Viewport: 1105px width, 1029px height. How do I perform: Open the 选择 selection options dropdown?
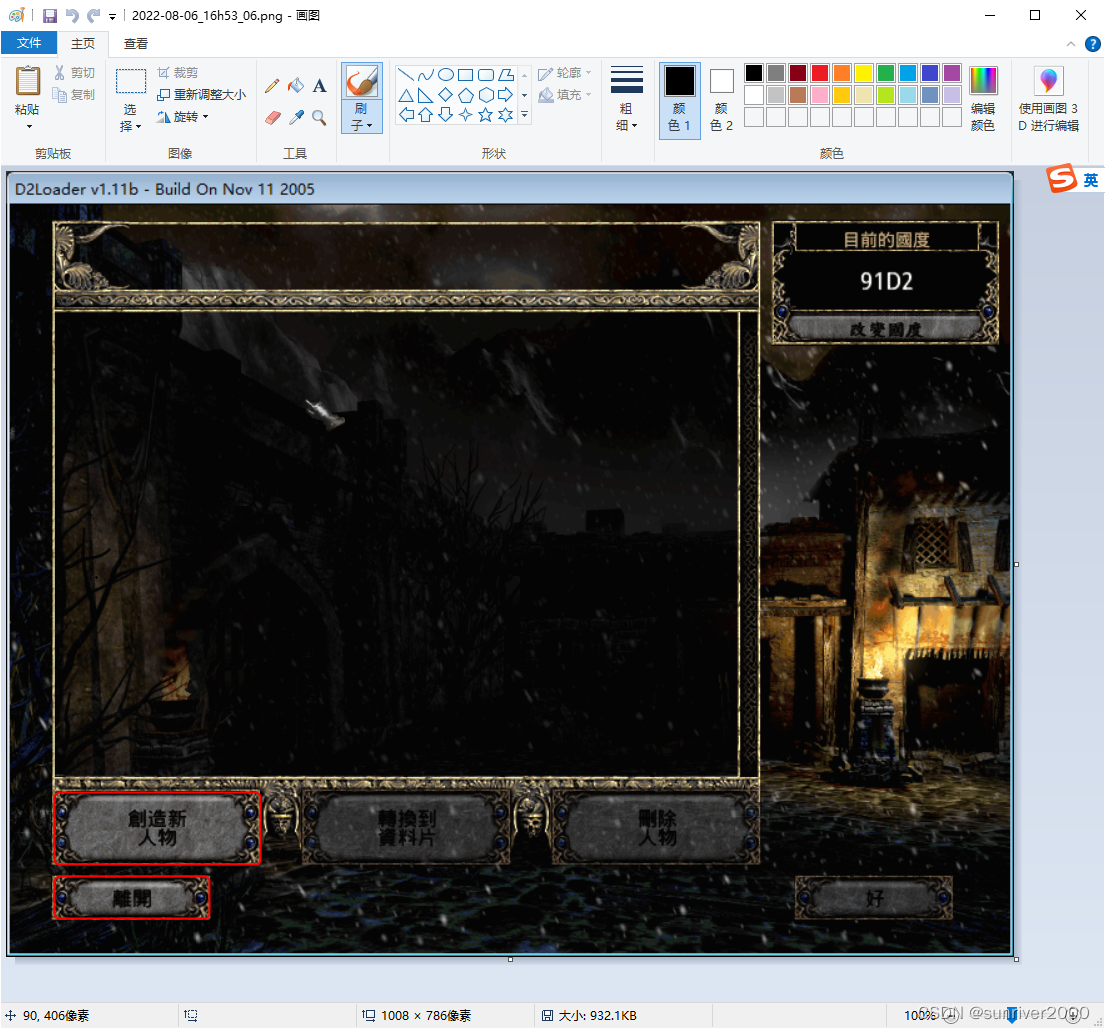pos(130,118)
